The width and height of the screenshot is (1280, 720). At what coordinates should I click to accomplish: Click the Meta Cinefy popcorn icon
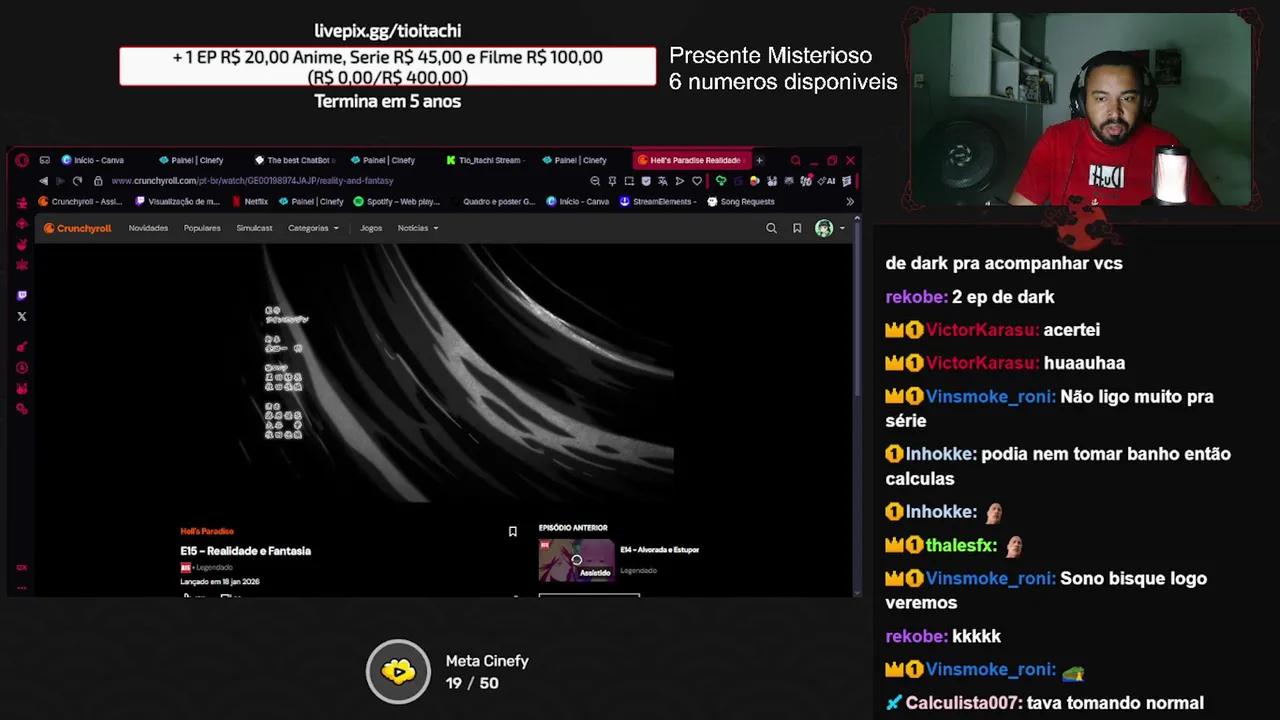[x=398, y=671]
